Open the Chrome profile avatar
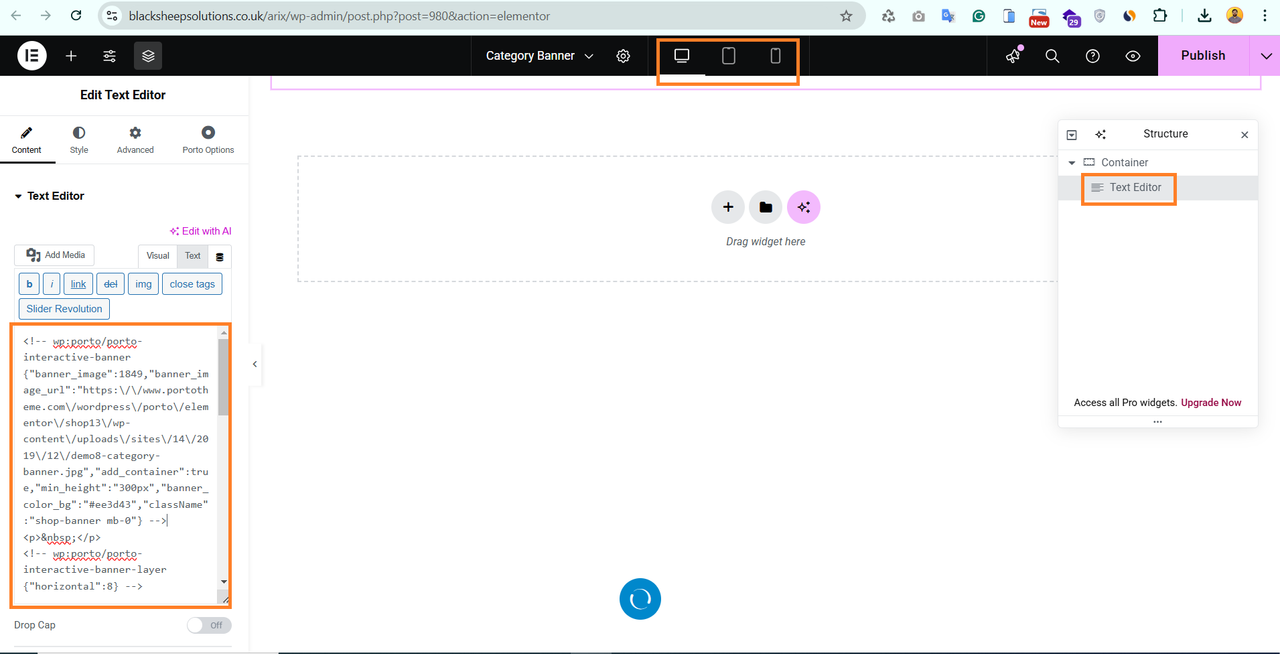1280x654 pixels. 1235,16
